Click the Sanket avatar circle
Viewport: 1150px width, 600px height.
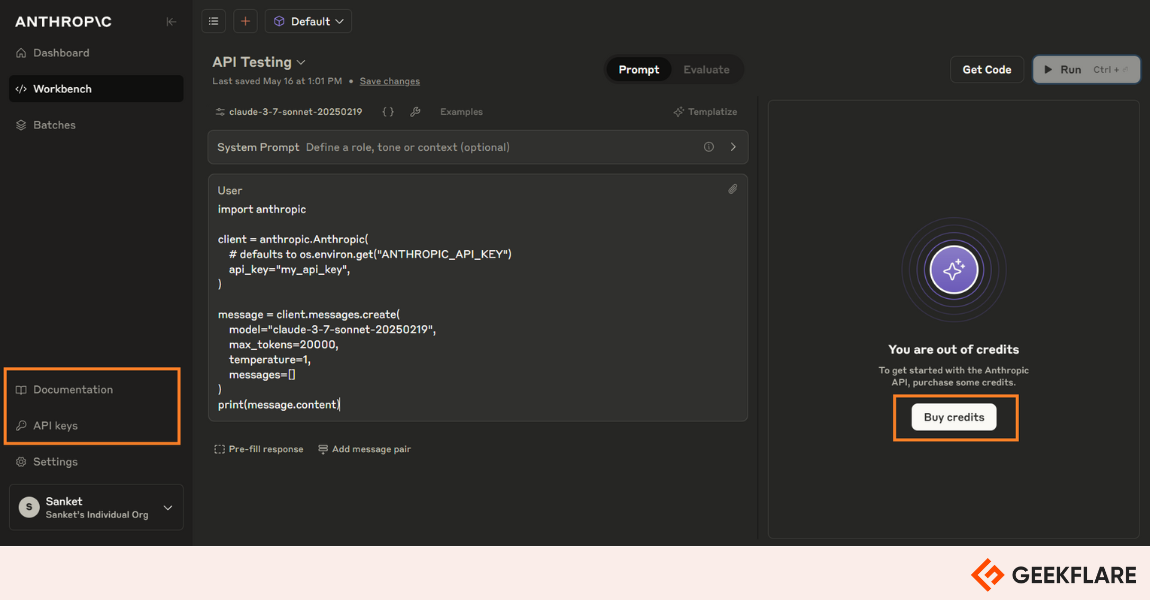point(29,507)
